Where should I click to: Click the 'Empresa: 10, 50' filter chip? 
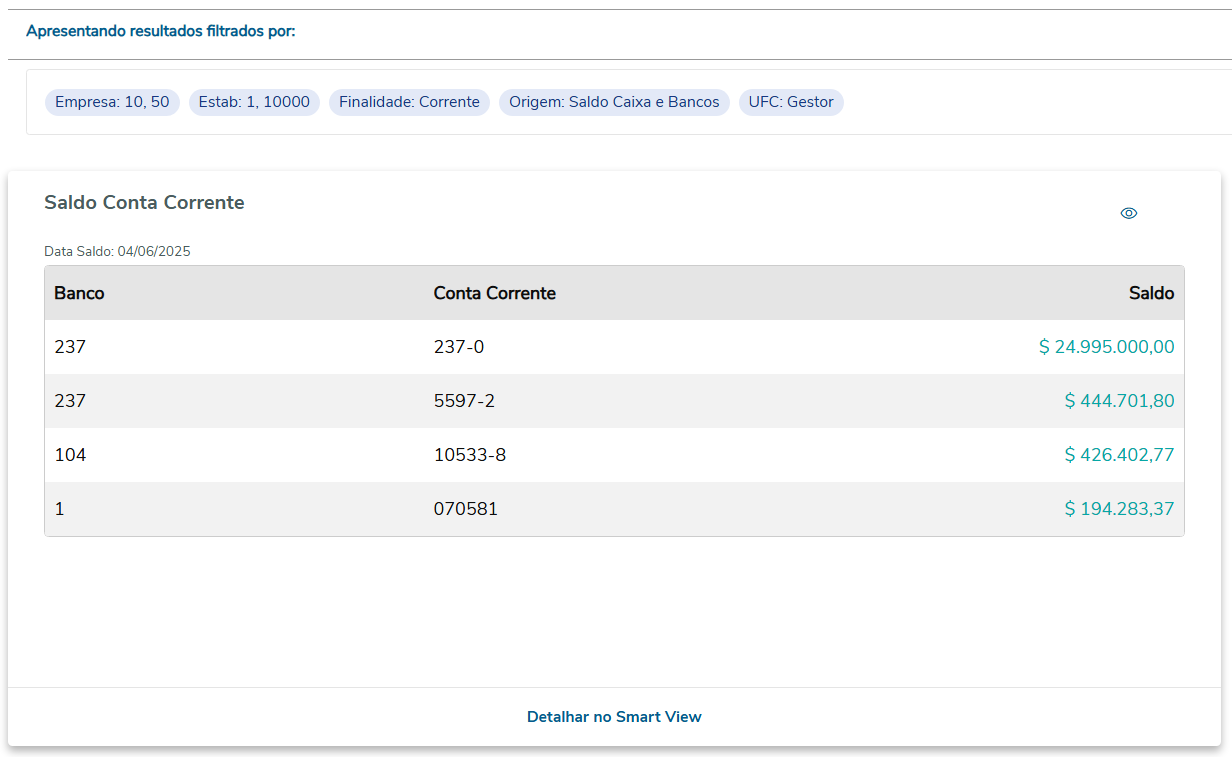[112, 102]
